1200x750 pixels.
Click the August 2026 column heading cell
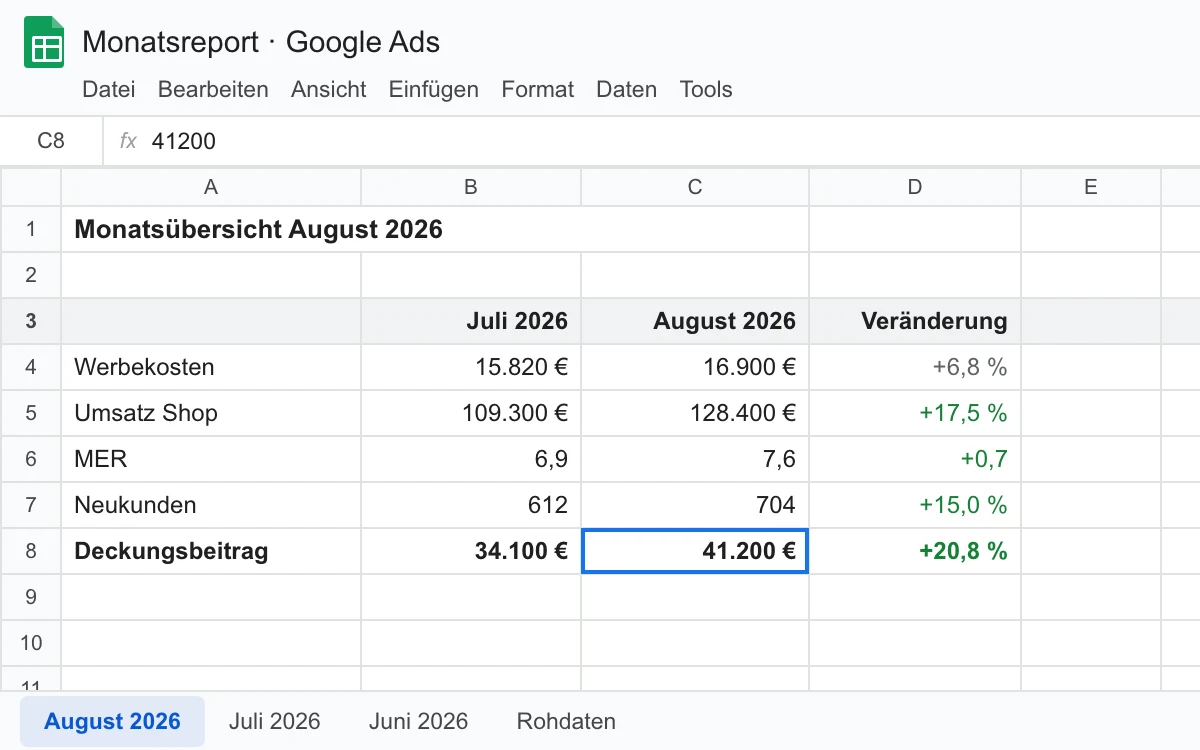coord(695,321)
